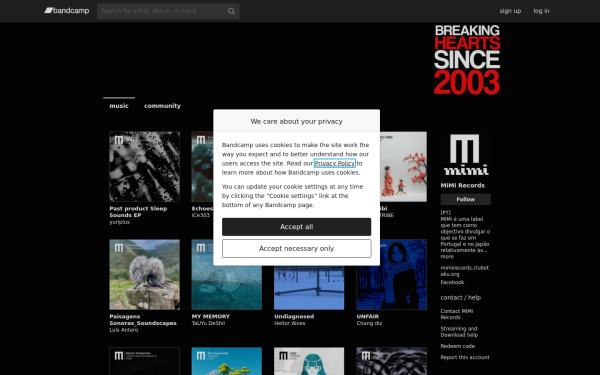
Task: Open album cover with geisha figurines
Action: [x=403, y=166]
